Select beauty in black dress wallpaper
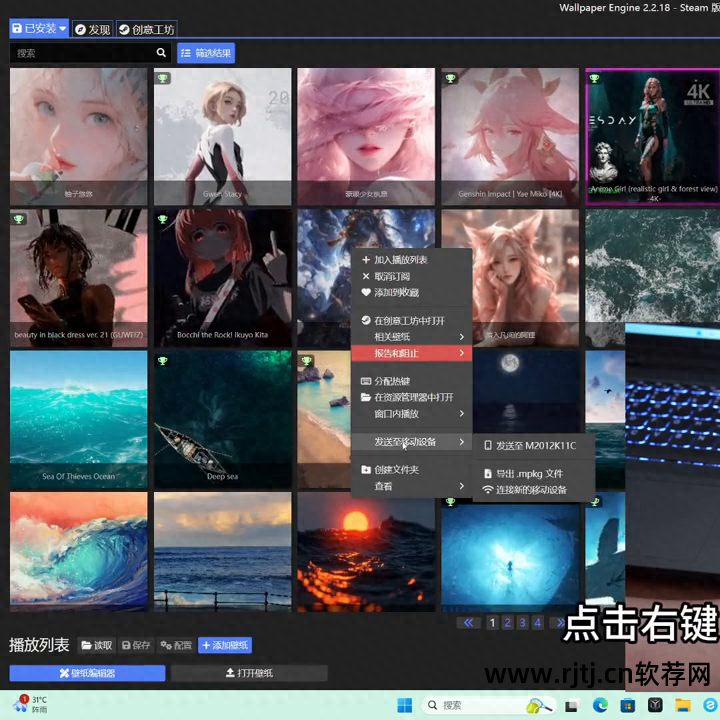The width and height of the screenshot is (720, 720). [79, 278]
